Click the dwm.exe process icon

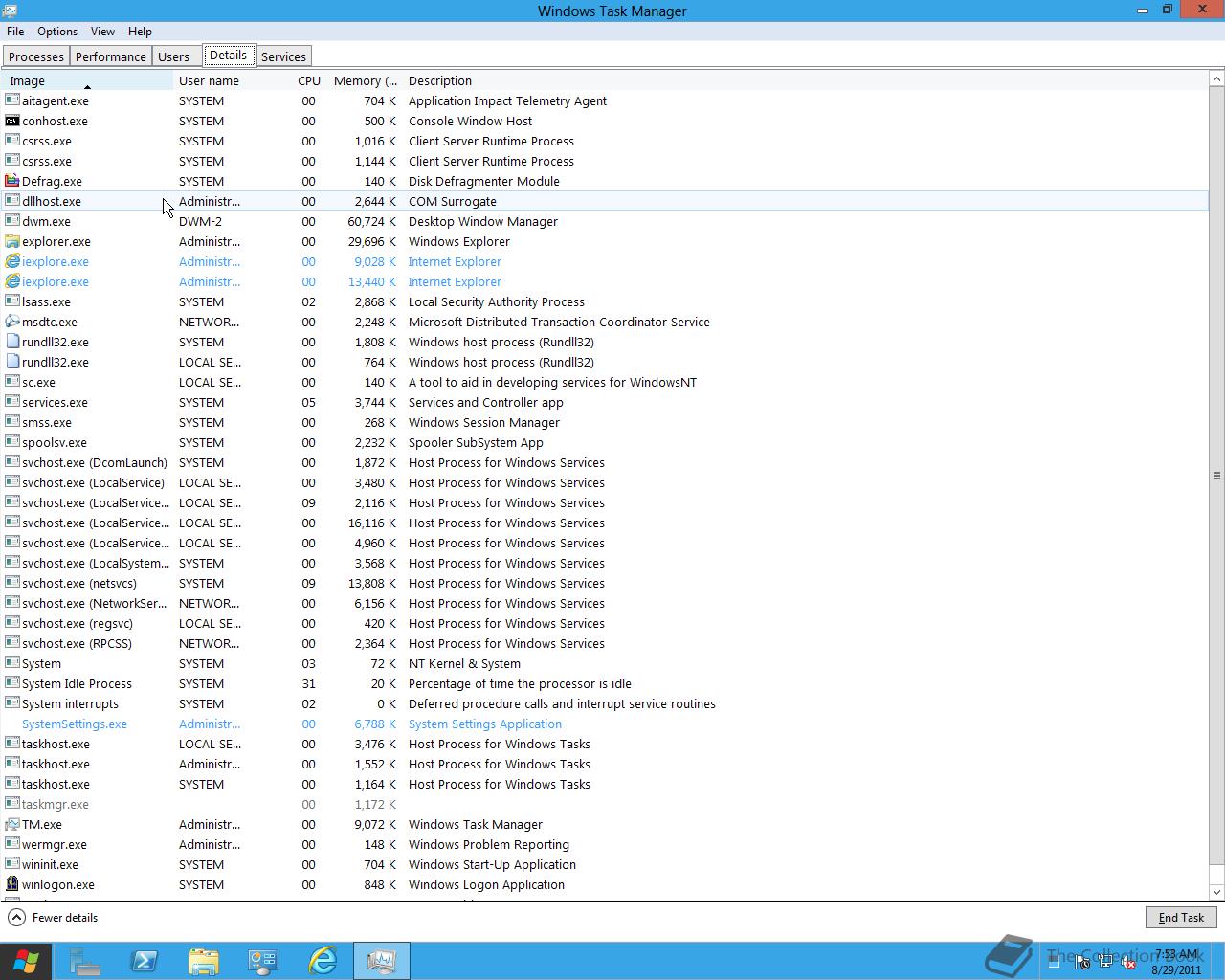[12, 221]
